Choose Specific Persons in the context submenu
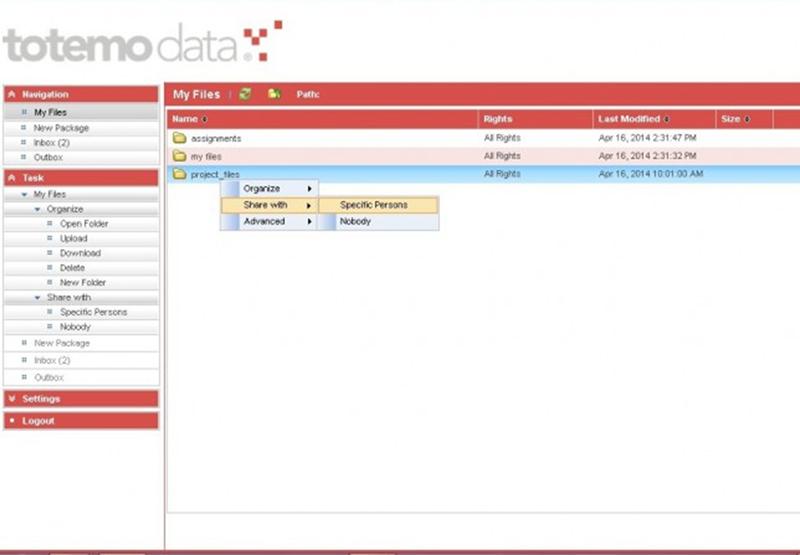Viewport: 800px width, 555px height. (x=374, y=205)
